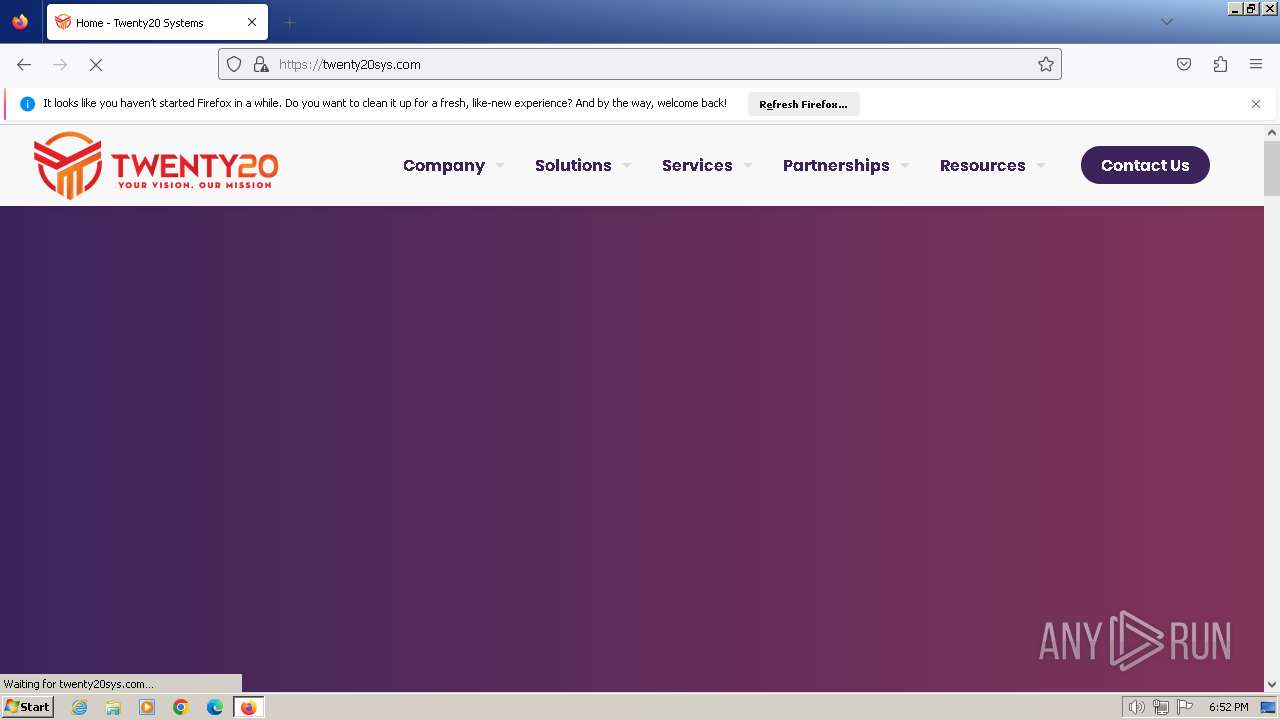This screenshot has height=720, width=1280.
Task: Close the Home - Twenty20 Systems tab
Action: (x=252, y=22)
